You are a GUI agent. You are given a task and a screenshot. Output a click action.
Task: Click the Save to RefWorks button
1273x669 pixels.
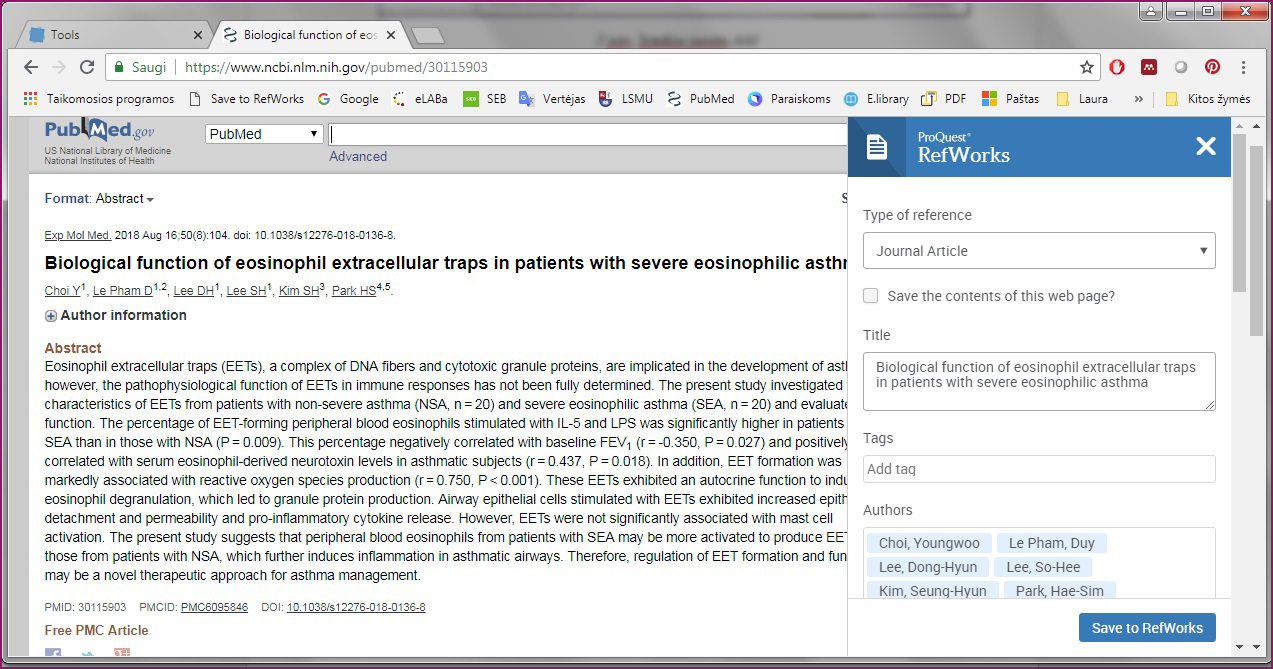[x=1147, y=628]
